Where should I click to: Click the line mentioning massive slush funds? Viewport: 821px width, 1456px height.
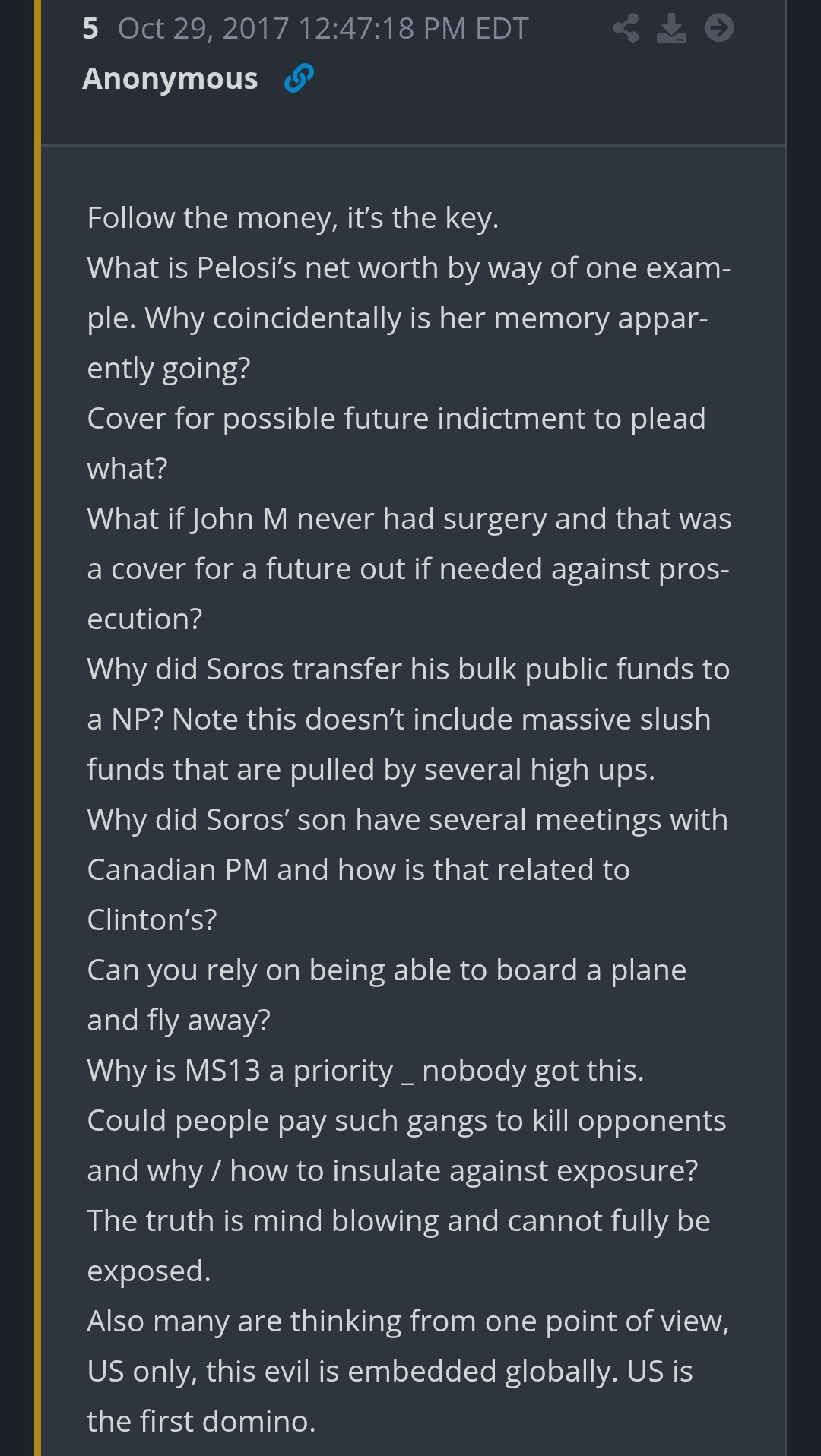399,720
